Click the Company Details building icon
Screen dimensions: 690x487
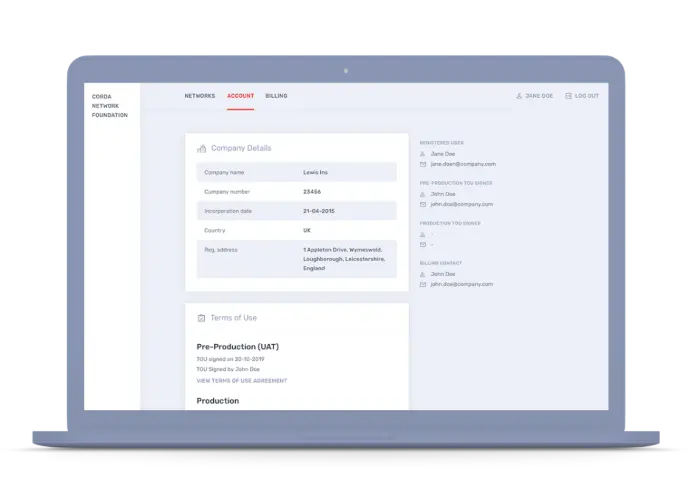click(x=202, y=149)
